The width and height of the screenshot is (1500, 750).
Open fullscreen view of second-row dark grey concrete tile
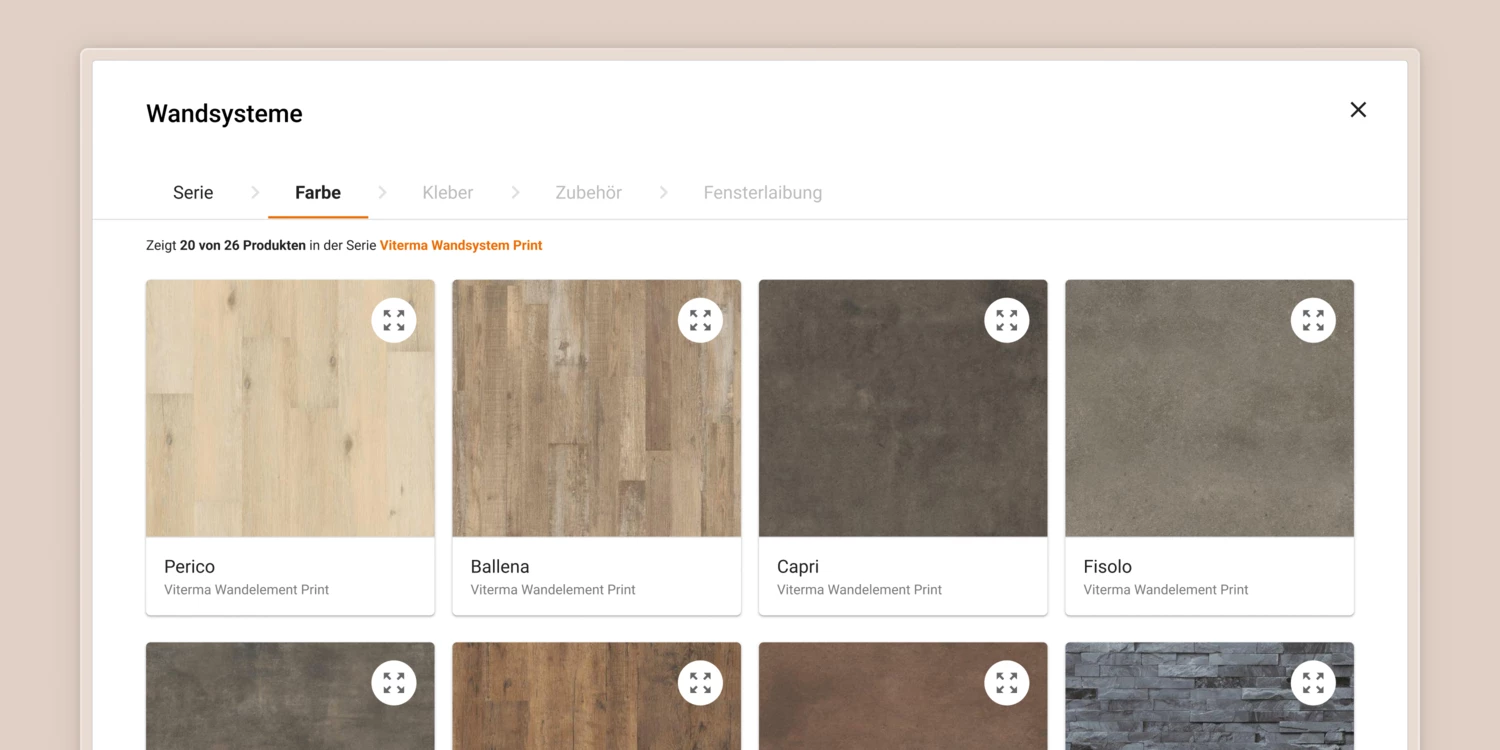click(x=394, y=683)
